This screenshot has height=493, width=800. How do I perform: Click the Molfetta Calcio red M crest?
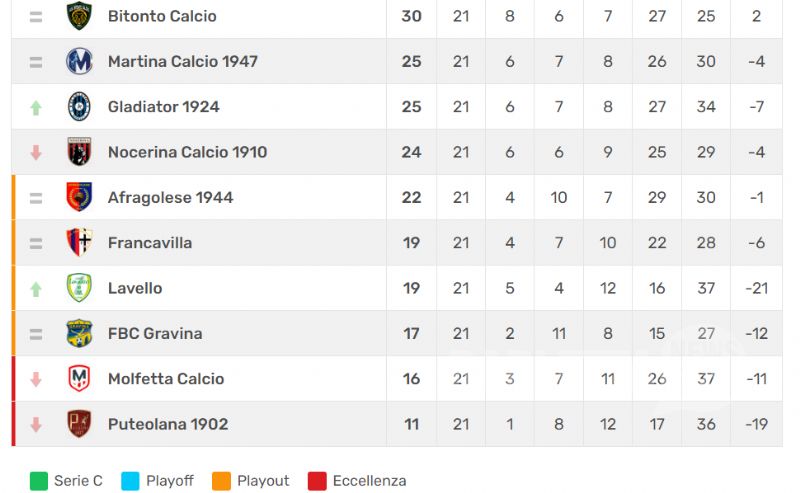(79, 379)
